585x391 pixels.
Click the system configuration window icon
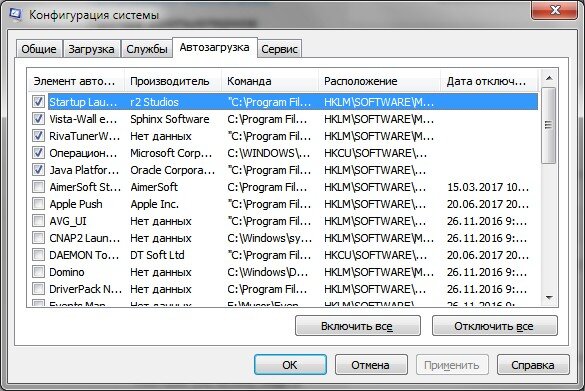click(16, 14)
